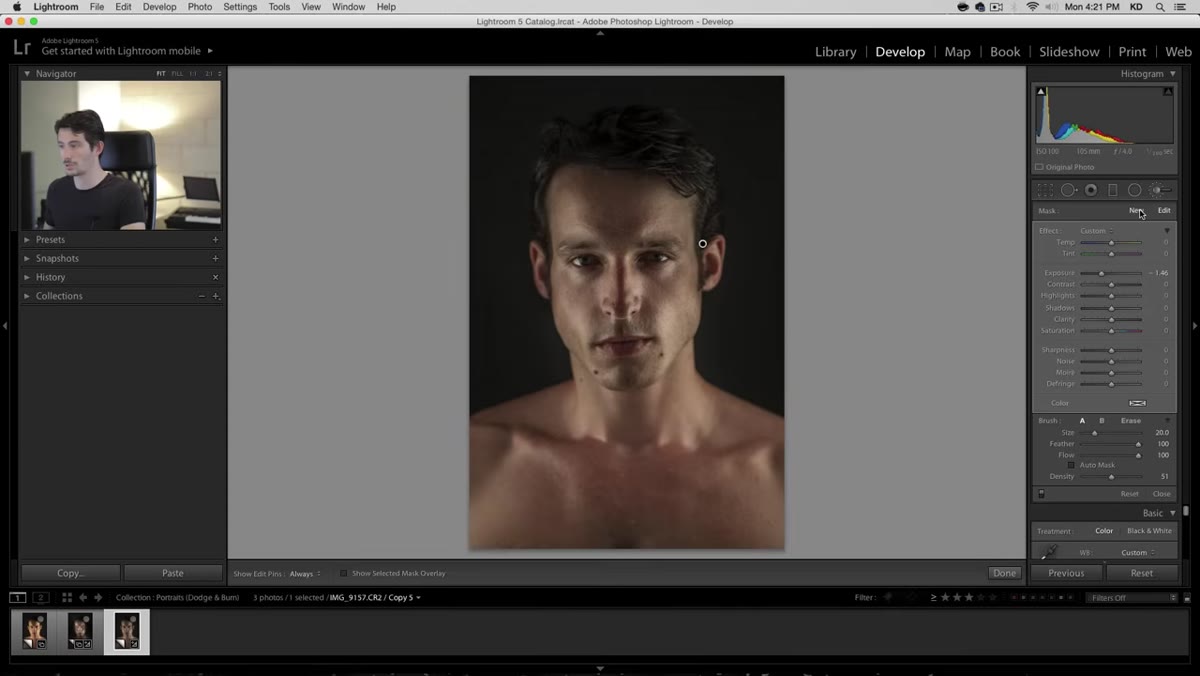Click Edit next to Mask
This screenshot has height=676, width=1200.
coord(1164,211)
